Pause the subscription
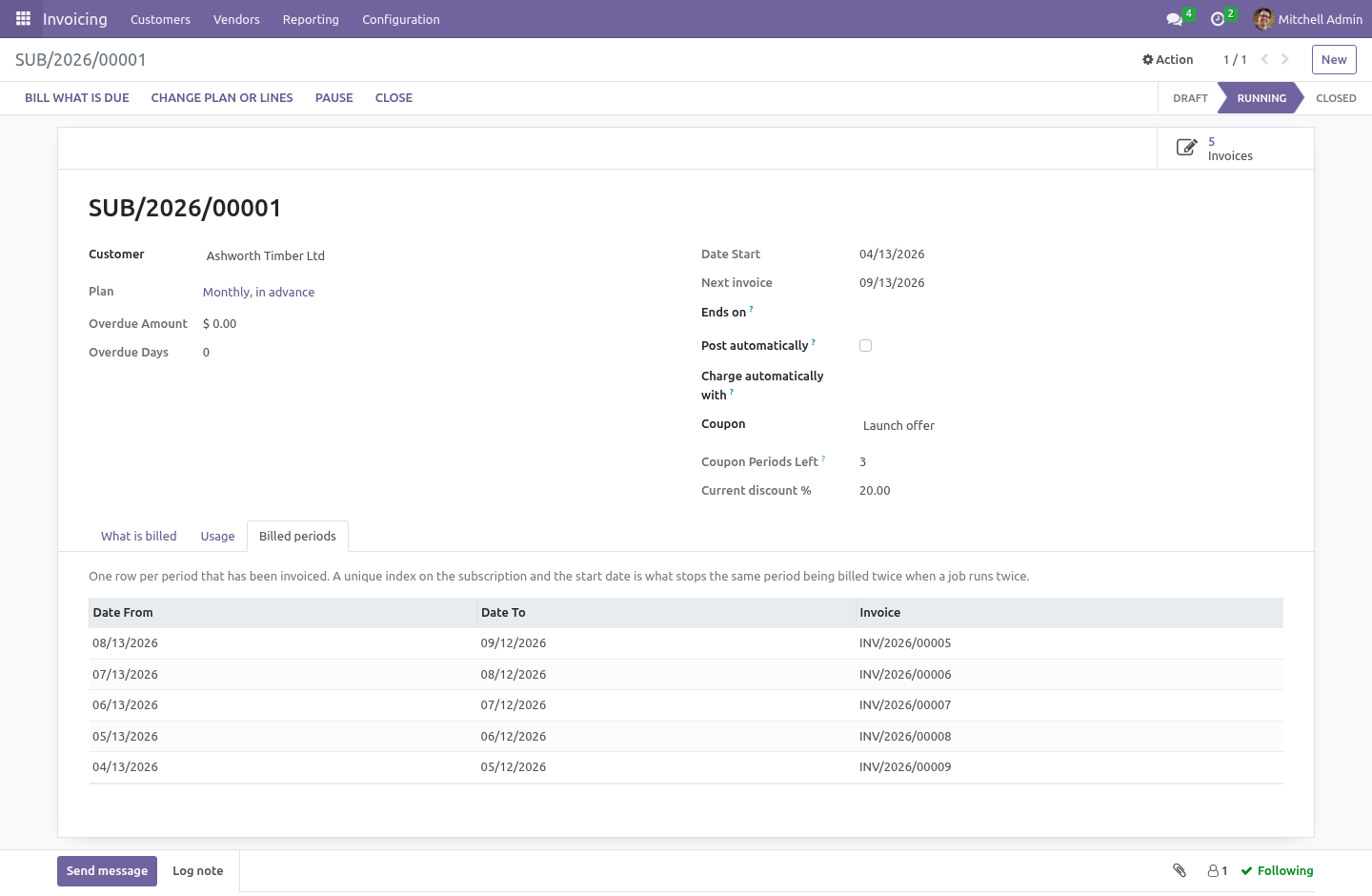Image resolution: width=1372 pixels, height=896 pixels. pos(334,98)
